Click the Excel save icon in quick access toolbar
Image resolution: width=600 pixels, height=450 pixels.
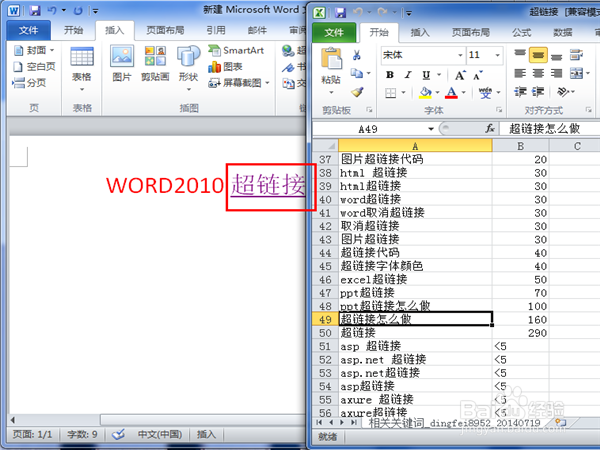[x=340, y=13]
